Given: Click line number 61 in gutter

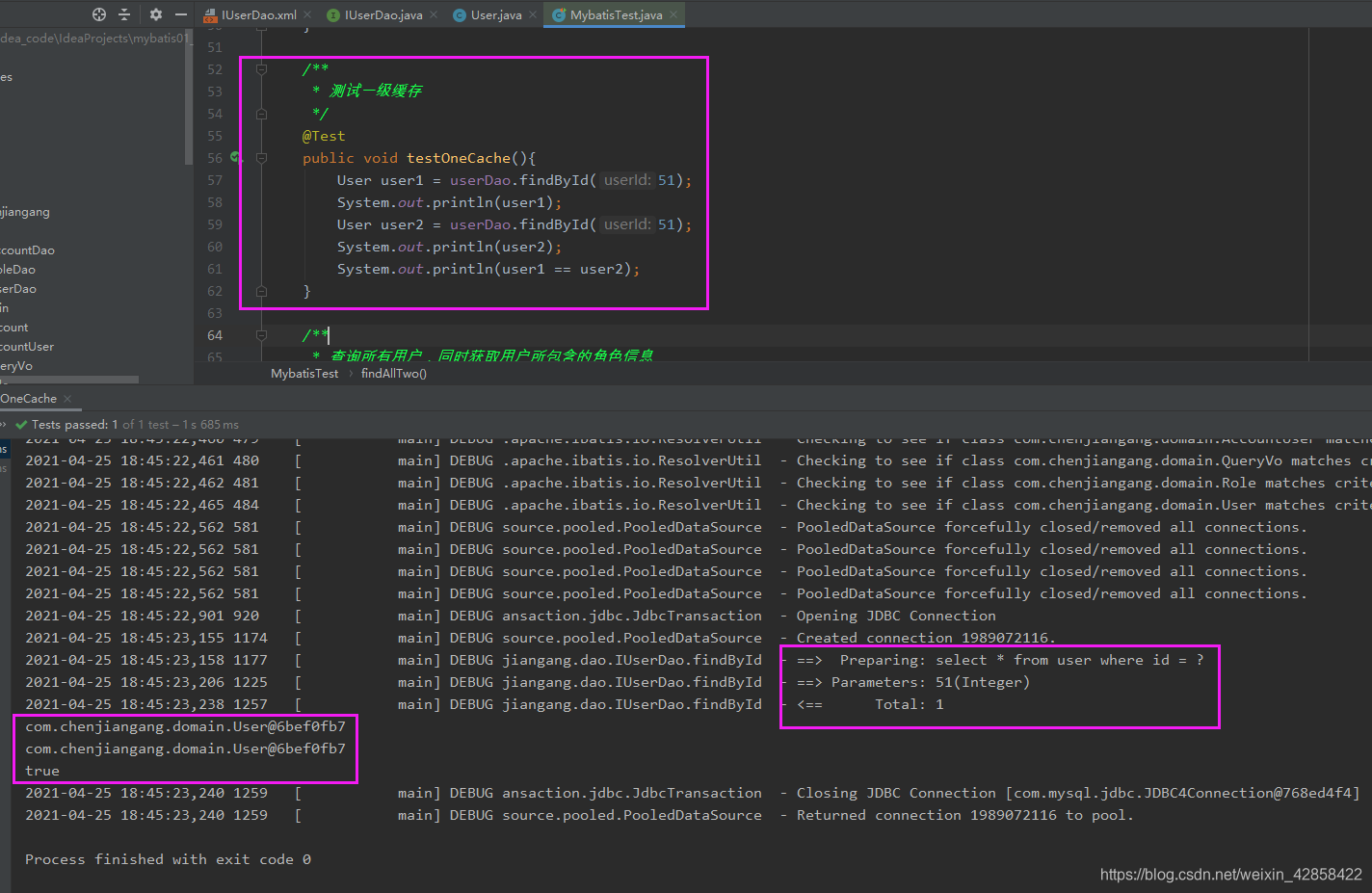Looking at the screenshot, I should pyautogui.click(x=215, y=269).
